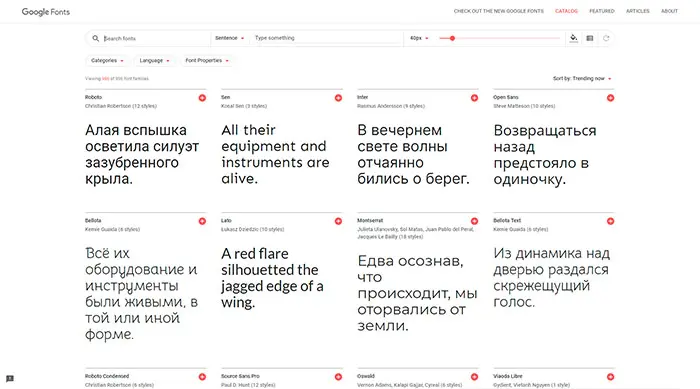Open Viaoda Libre font name
The width and height of the screenshot is (700, 389).
click(x=508, y=376)
